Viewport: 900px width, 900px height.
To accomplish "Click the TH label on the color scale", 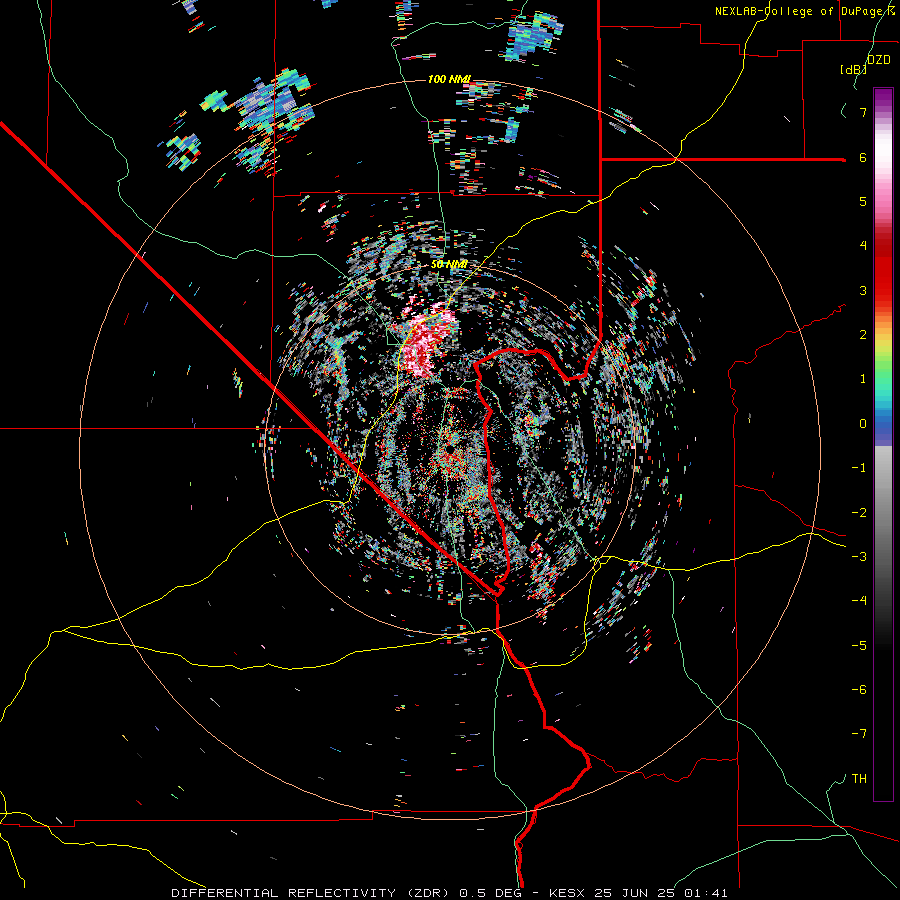I will tap(859, 778).
